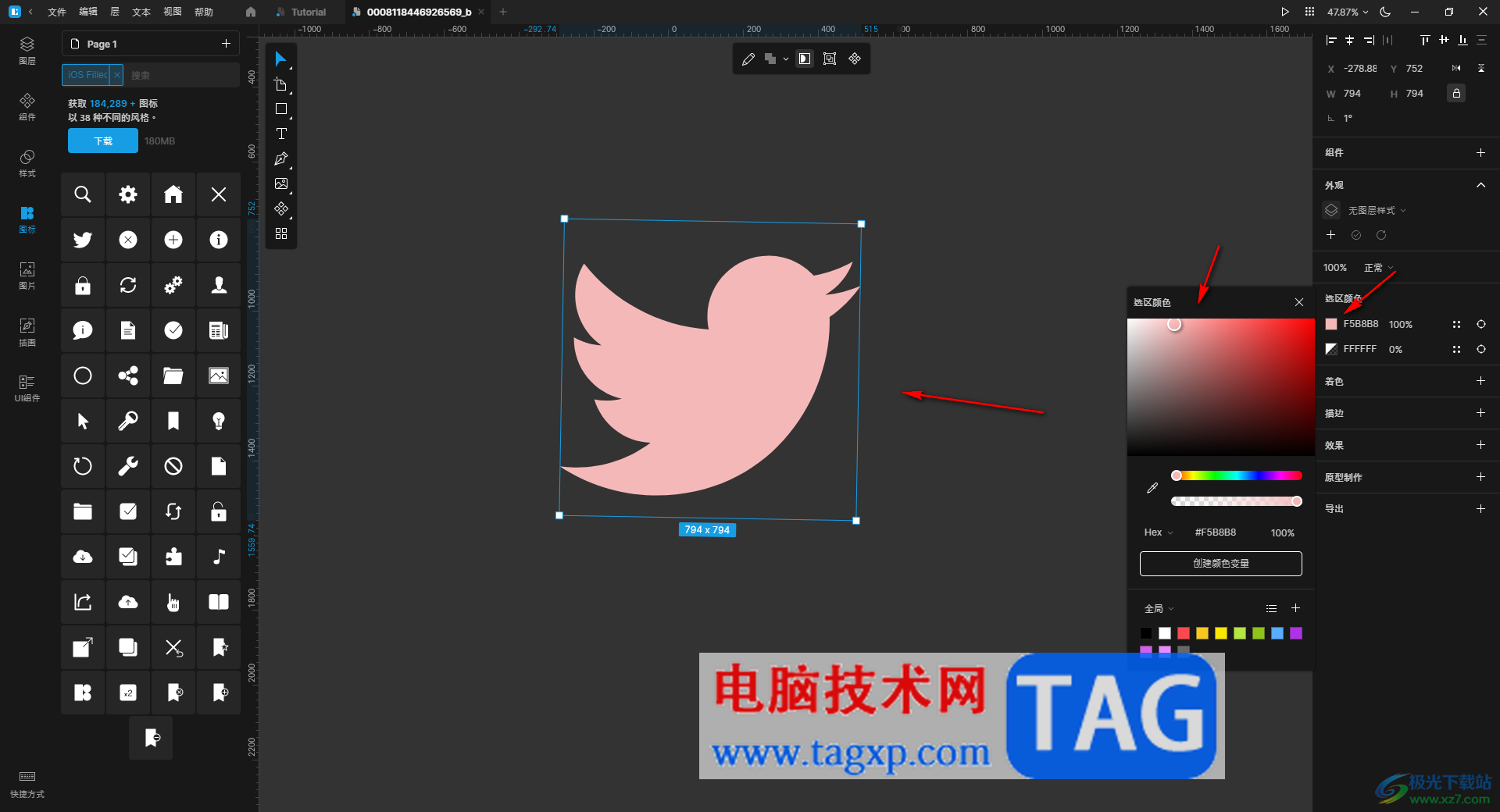Viewport: 1500px width, 812px height.
Task: Open the layout grid tool
Action: click(280, 233)
